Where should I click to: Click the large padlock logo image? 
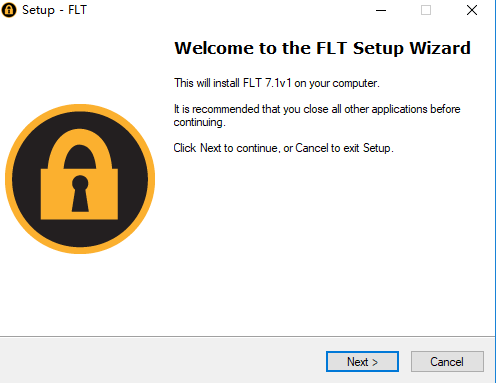coord(80,179)
